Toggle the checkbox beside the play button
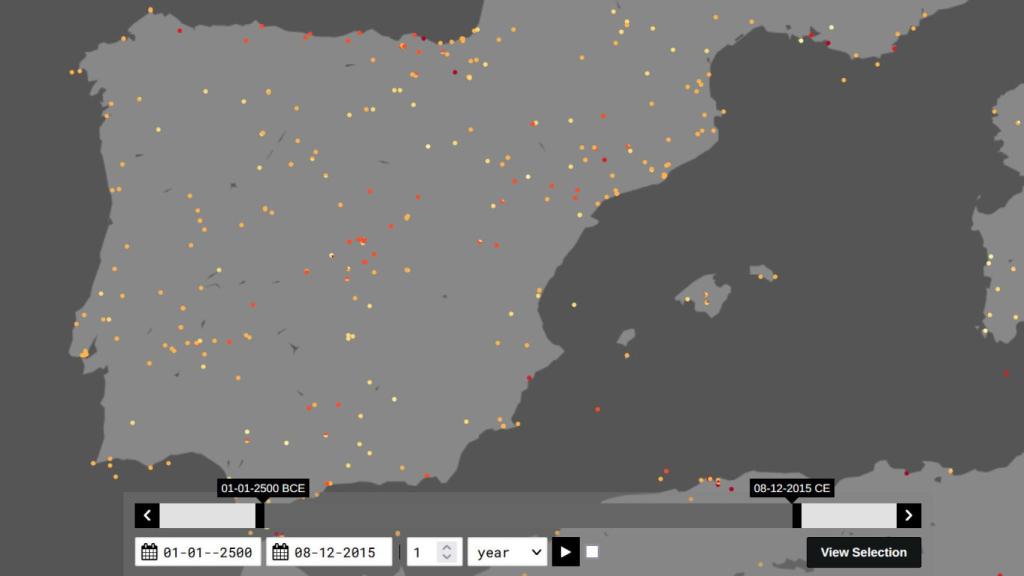 coord(591,550)
